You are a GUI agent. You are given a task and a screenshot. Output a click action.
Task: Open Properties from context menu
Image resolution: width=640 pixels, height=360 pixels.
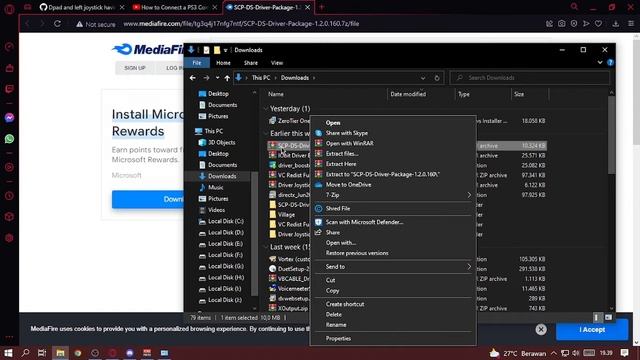[x=338, y=338]
